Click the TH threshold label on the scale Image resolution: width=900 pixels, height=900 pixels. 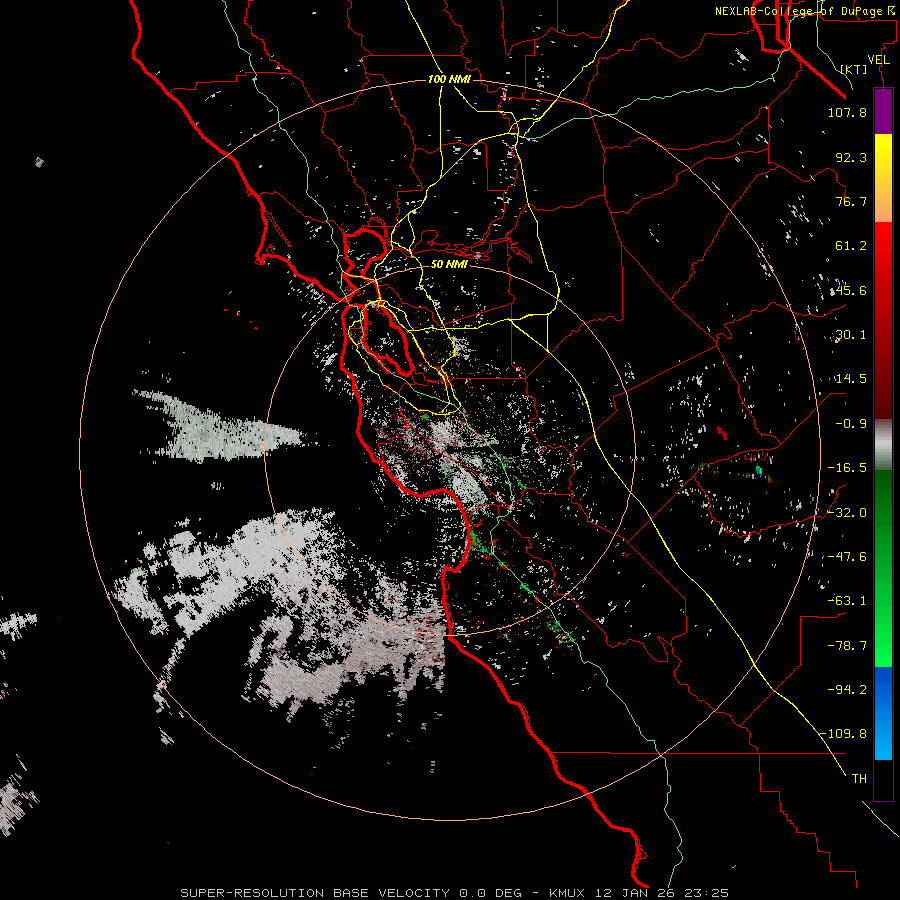859,778
